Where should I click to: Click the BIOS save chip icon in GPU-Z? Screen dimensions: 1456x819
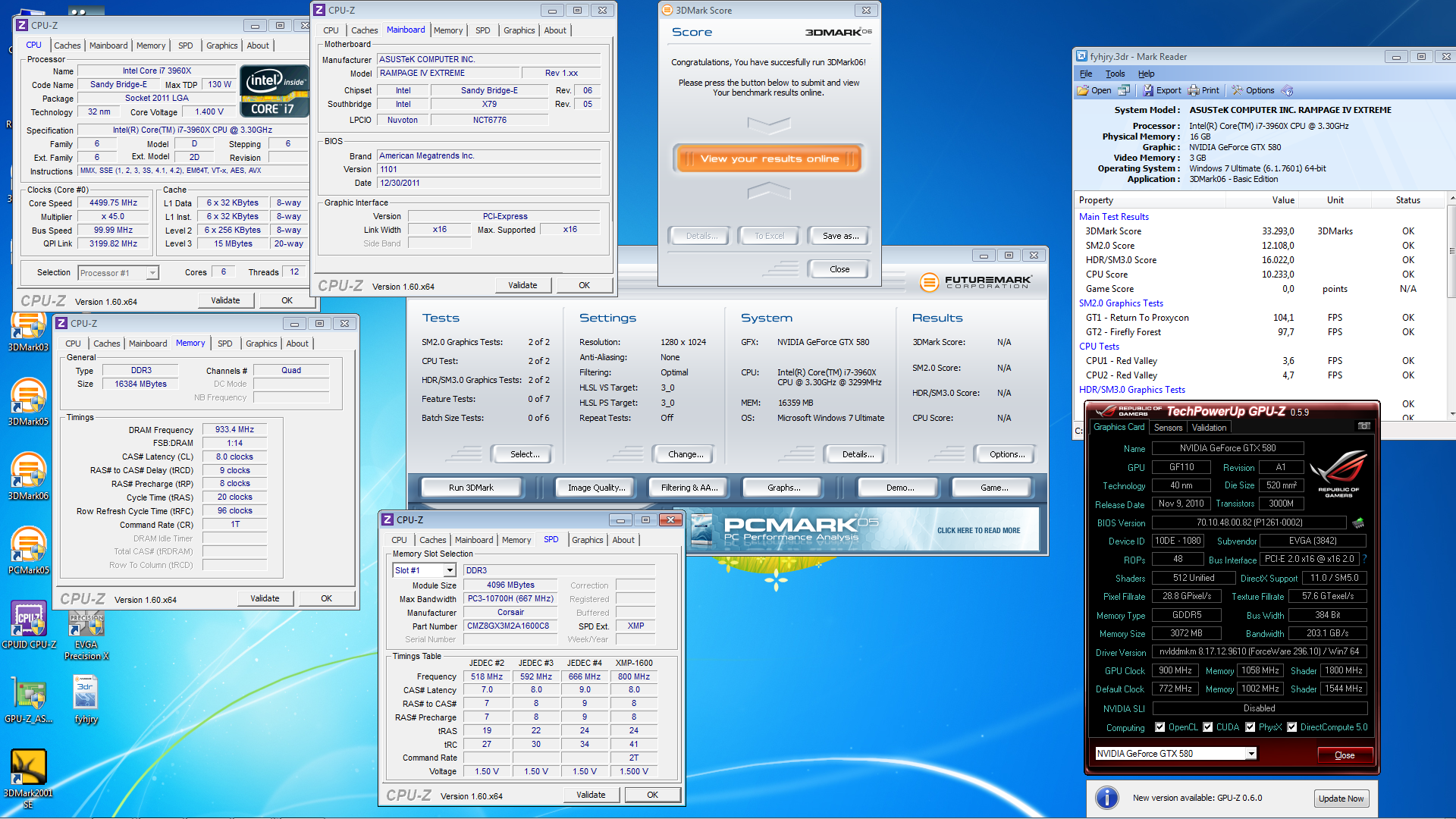[x=1358, y=522]
